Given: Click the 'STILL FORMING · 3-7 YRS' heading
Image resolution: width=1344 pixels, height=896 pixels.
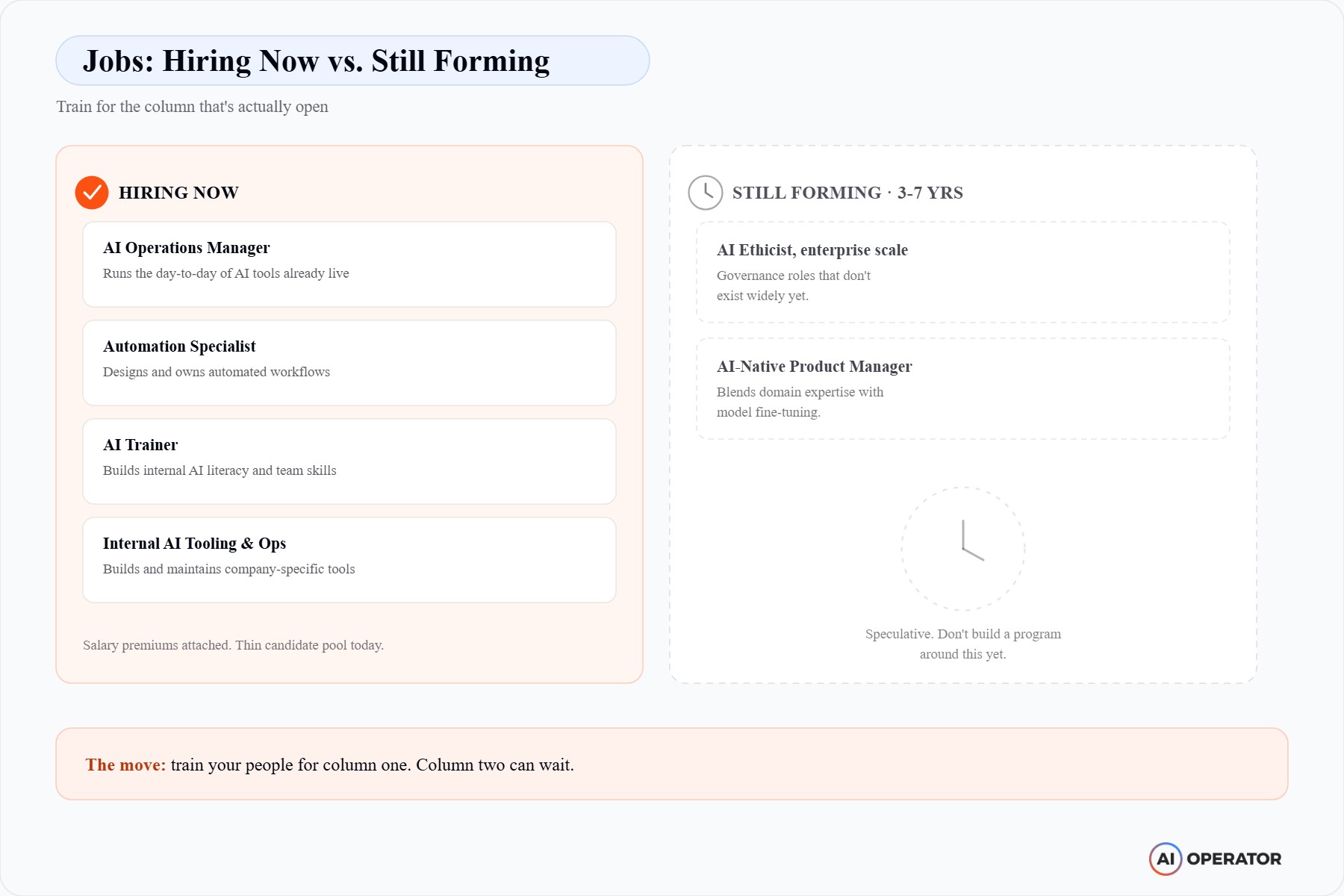Looking at the screenshot, I should [x=847, y=193].
